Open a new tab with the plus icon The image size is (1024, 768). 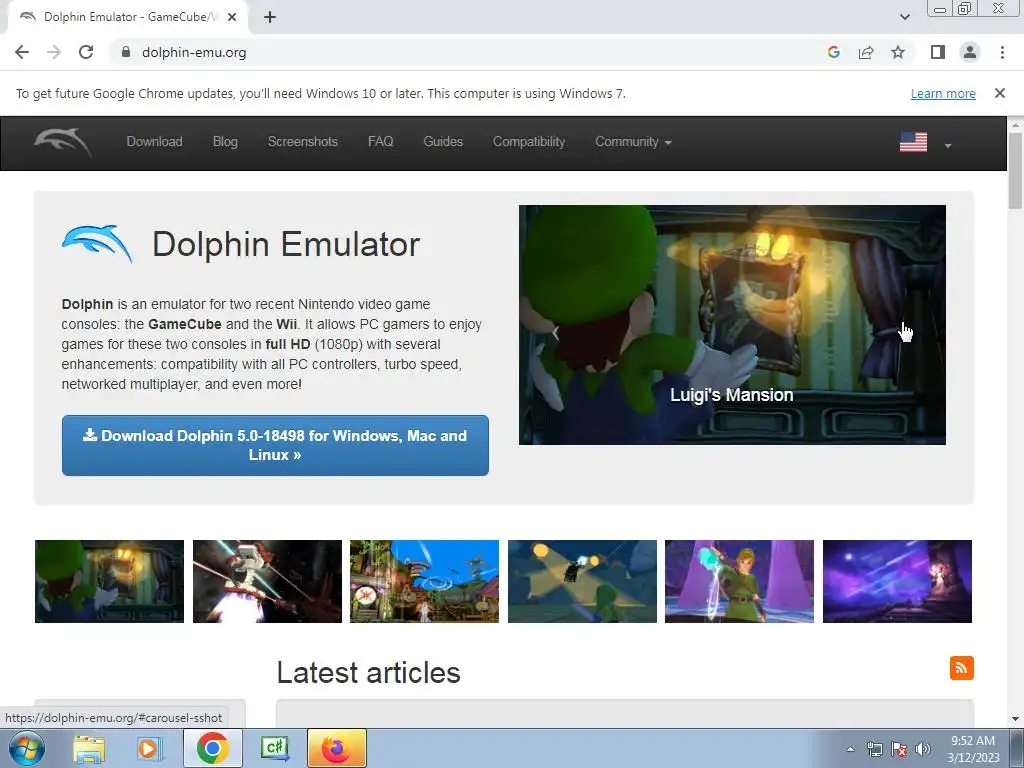[270, 17]
